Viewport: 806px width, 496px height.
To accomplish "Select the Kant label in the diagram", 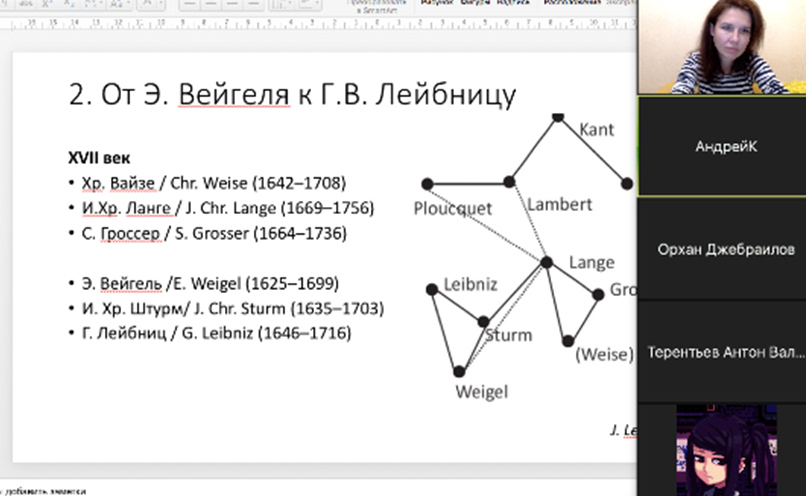I will [x=597, y=129].
